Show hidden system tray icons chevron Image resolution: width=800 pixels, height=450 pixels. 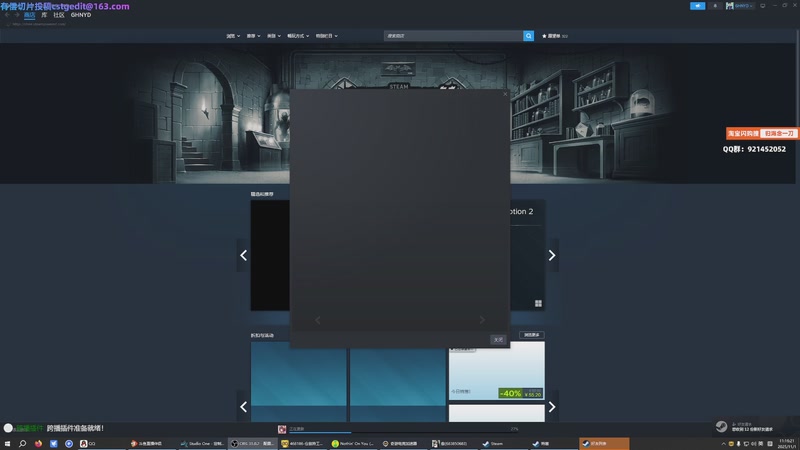pyautogui.click(x=723, y=444)
